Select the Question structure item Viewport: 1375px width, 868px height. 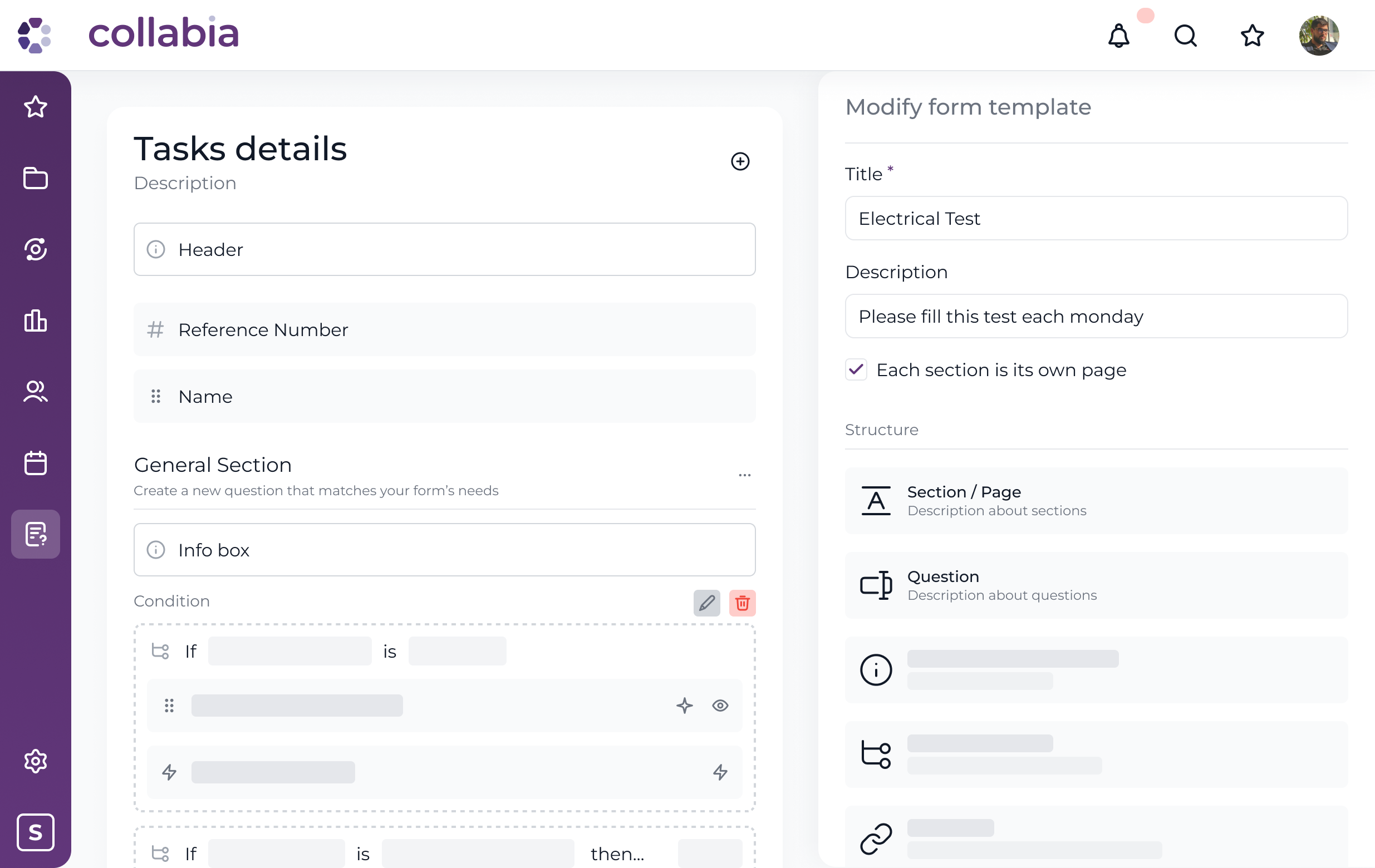point(1096,585)
